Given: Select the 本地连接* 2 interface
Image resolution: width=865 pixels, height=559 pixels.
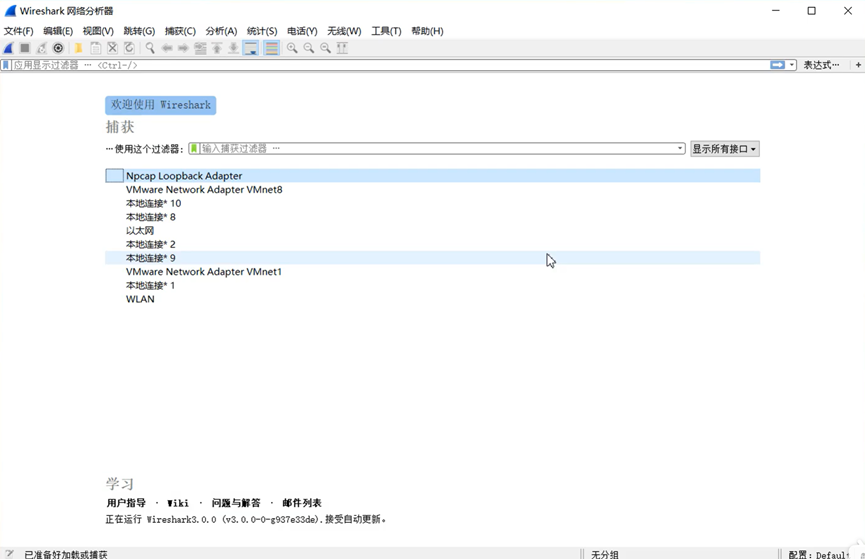Looking at the screenshot, I should 432,244.
